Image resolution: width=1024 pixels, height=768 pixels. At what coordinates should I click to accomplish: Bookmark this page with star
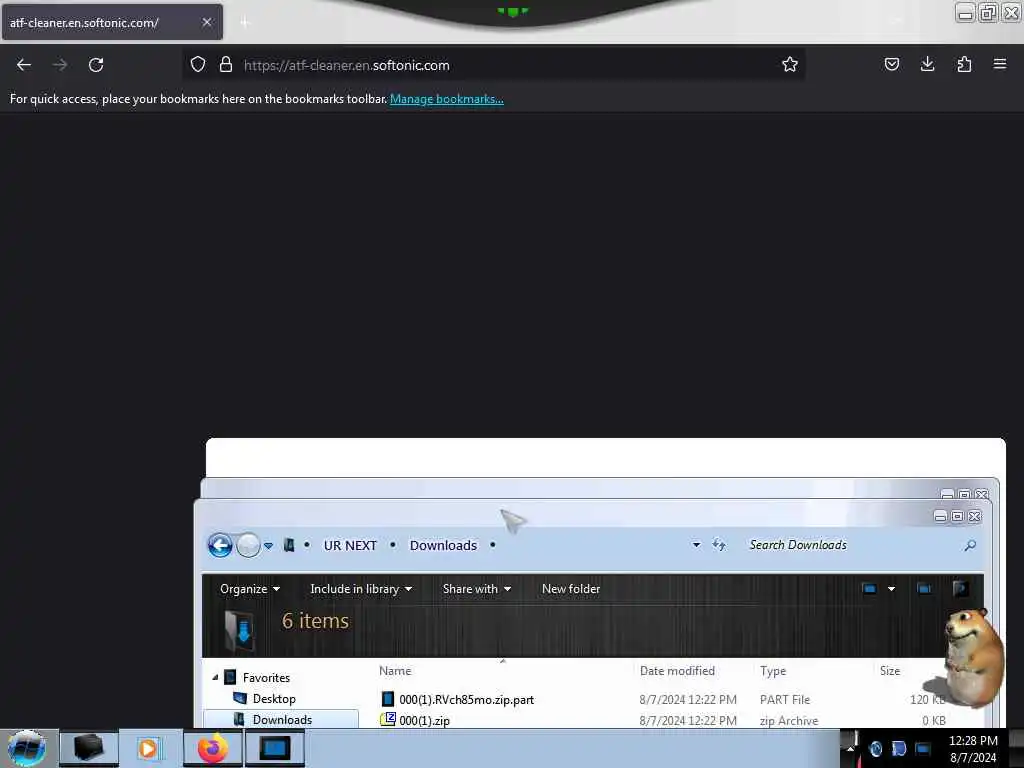point(790,65)
